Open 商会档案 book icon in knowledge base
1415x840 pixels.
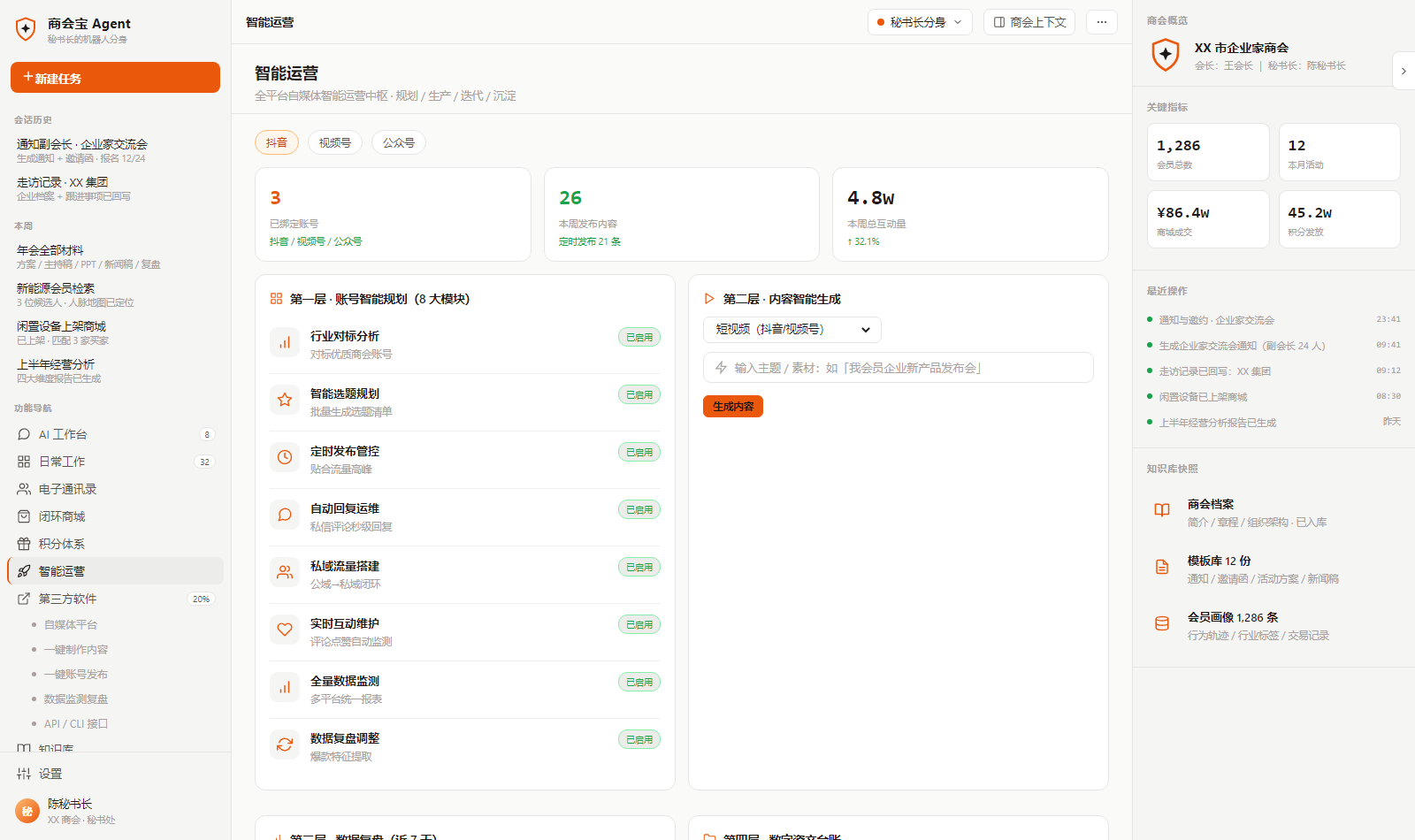(1162, 510)
